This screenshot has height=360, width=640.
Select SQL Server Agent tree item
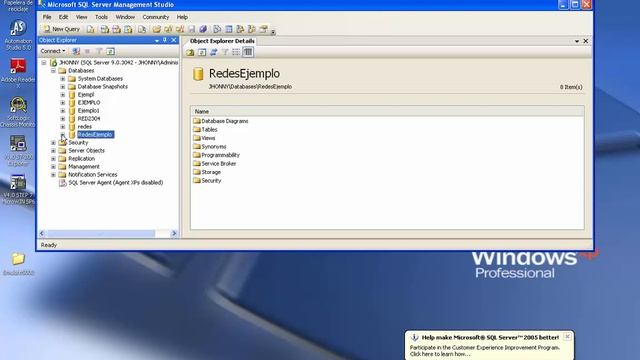(116, 182)
